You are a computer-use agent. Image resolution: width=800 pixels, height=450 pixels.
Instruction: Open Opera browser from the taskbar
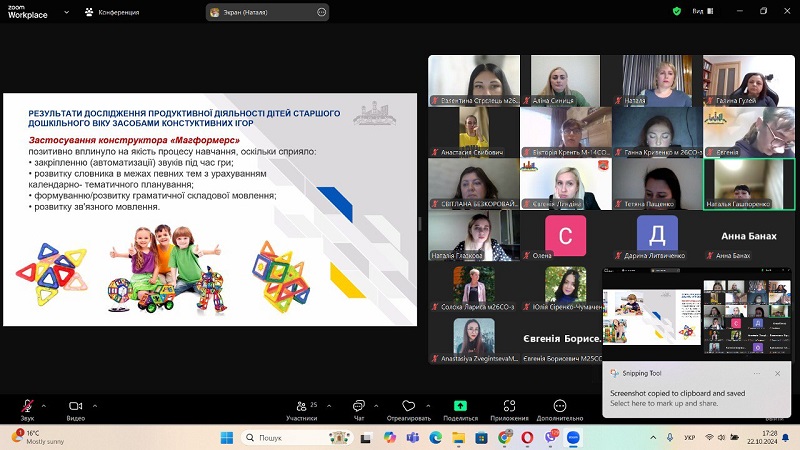527,437
